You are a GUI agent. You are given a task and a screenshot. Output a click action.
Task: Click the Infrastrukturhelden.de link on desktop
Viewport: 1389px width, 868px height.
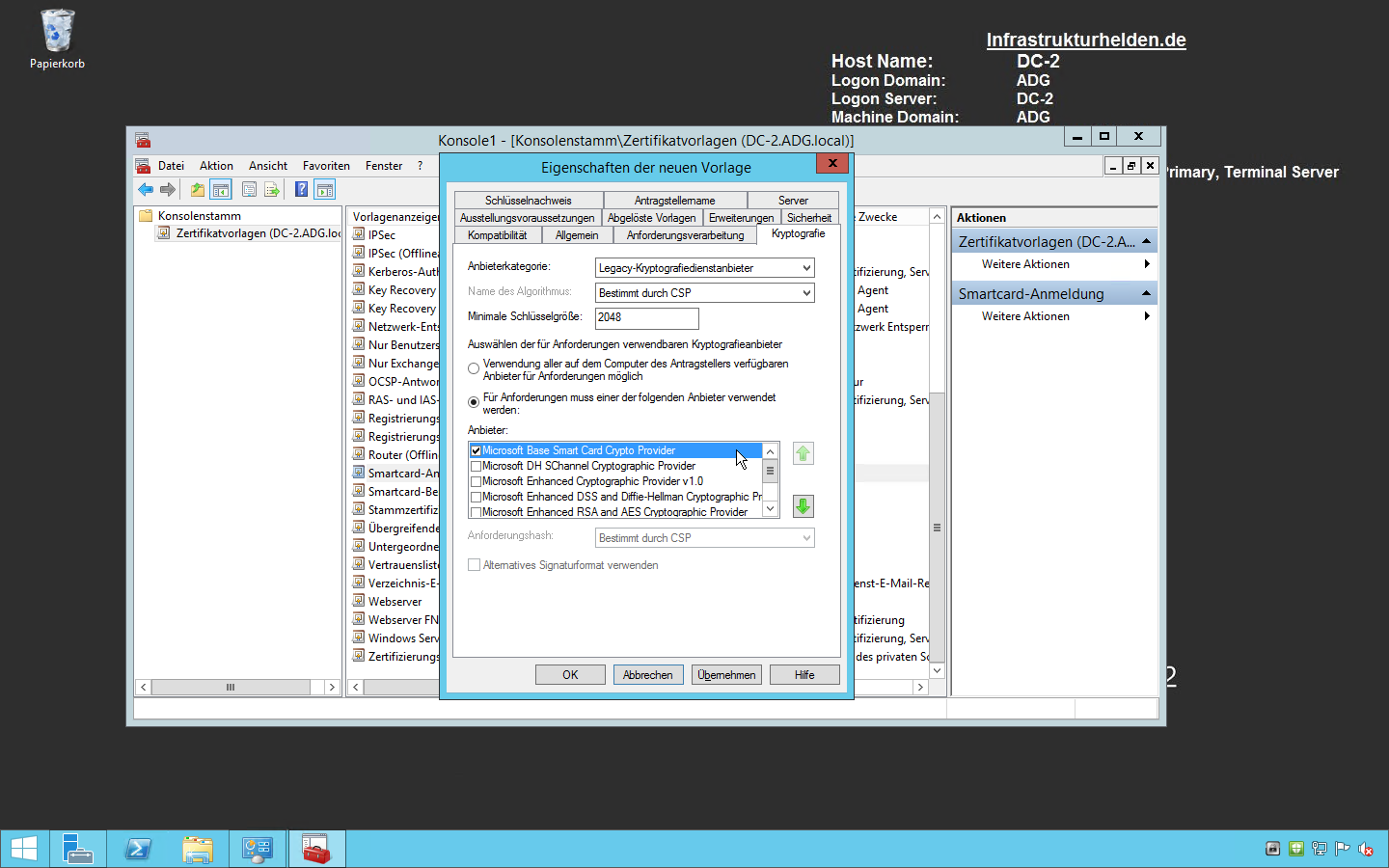(x=1086, y=40)
